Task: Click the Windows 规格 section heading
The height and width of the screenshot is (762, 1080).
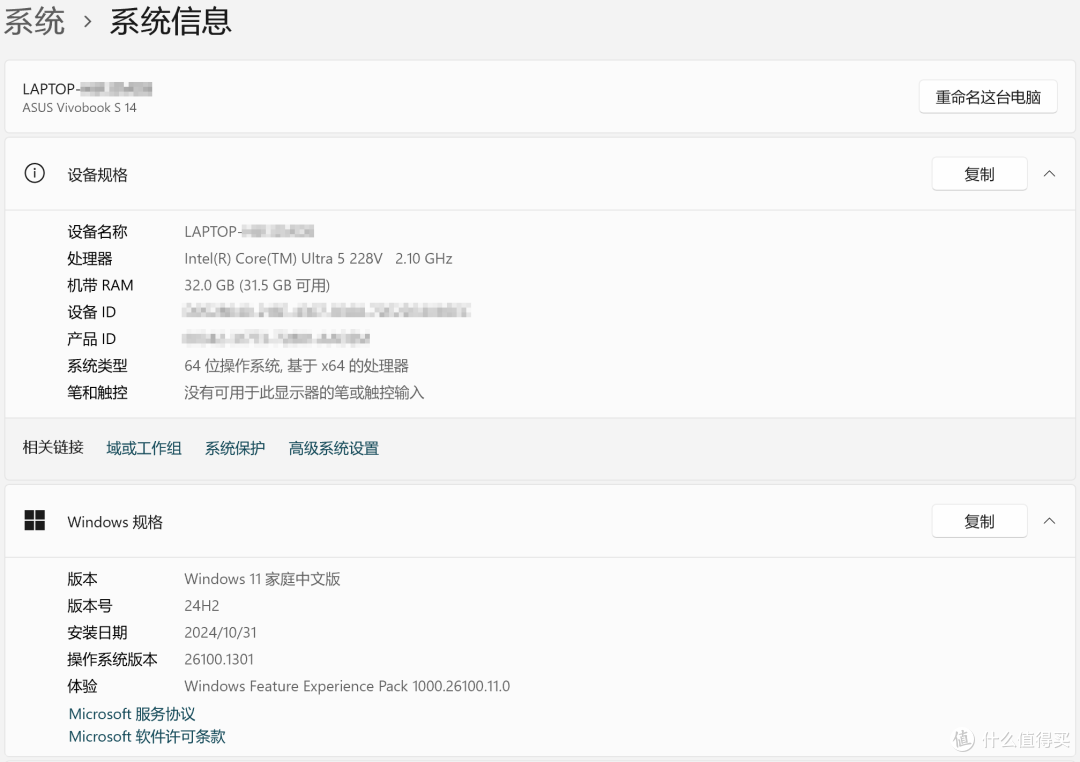Action: [115, 522]
